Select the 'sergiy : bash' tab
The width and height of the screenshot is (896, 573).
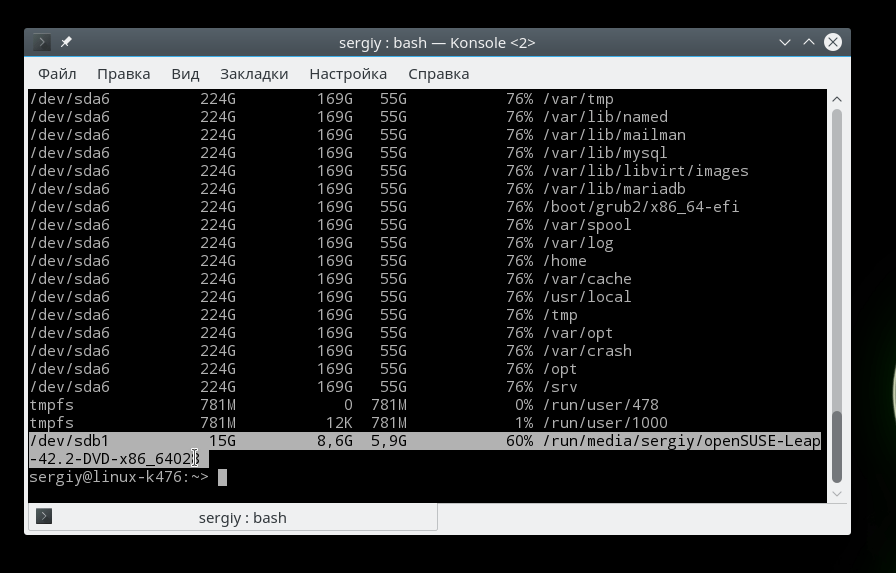242,518
